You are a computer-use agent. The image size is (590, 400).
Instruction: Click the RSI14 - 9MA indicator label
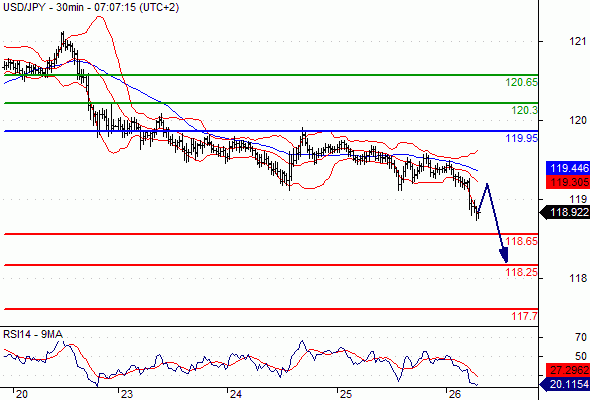pyautogui.click(x=33, y=334)
